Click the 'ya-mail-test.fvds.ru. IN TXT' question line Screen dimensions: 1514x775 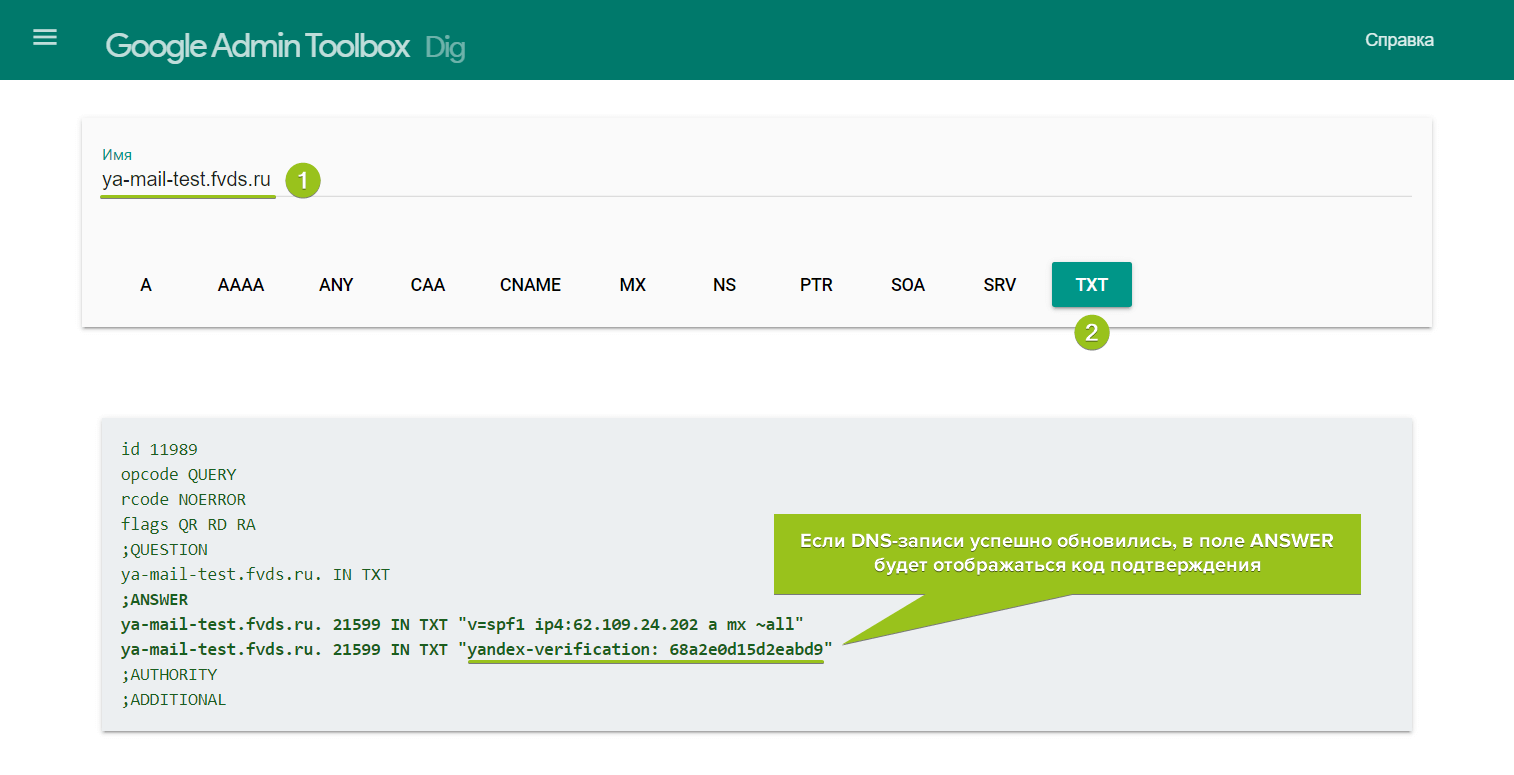(x=255, y=575)
